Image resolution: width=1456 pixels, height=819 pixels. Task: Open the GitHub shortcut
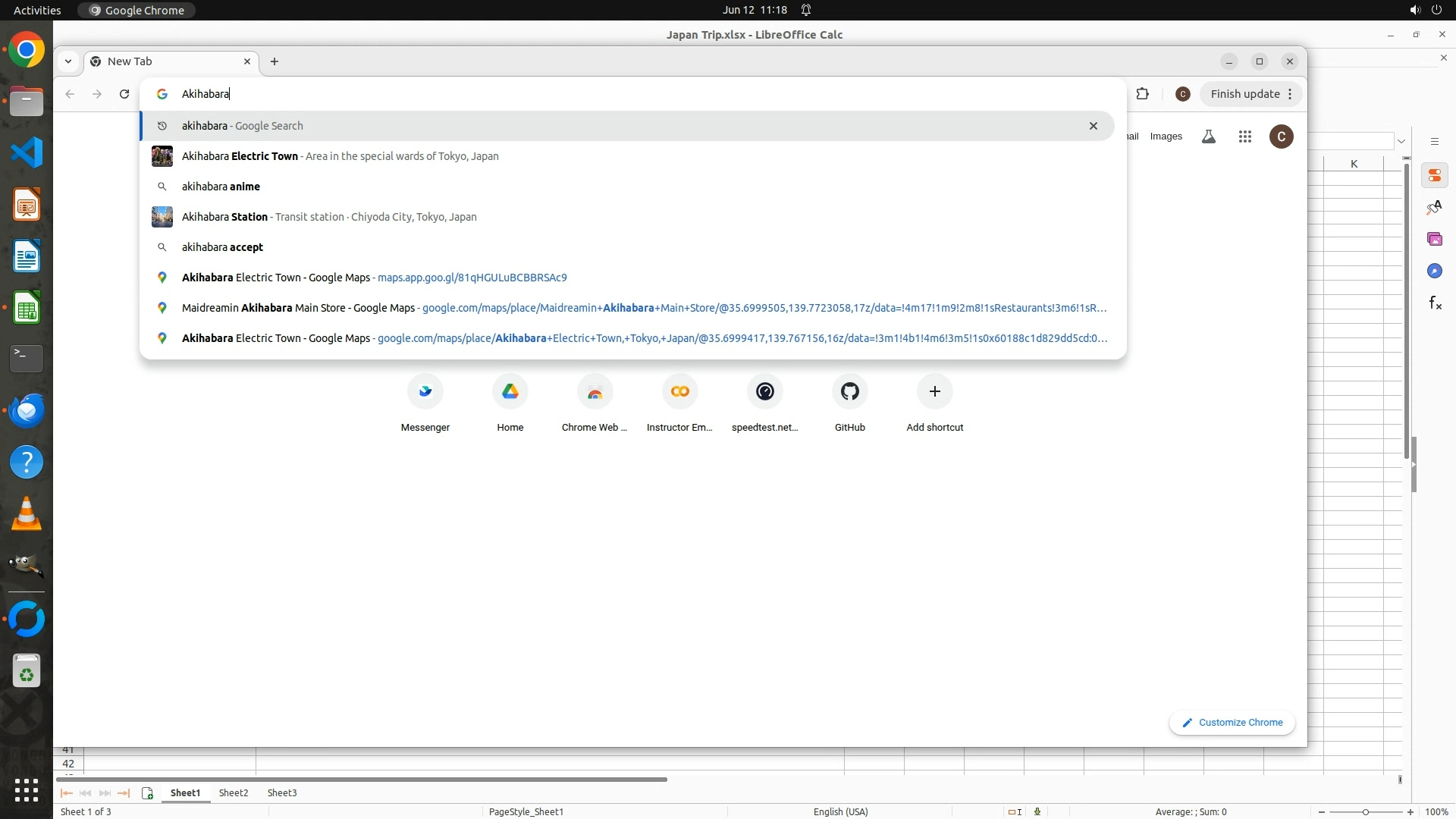(849, 392)
